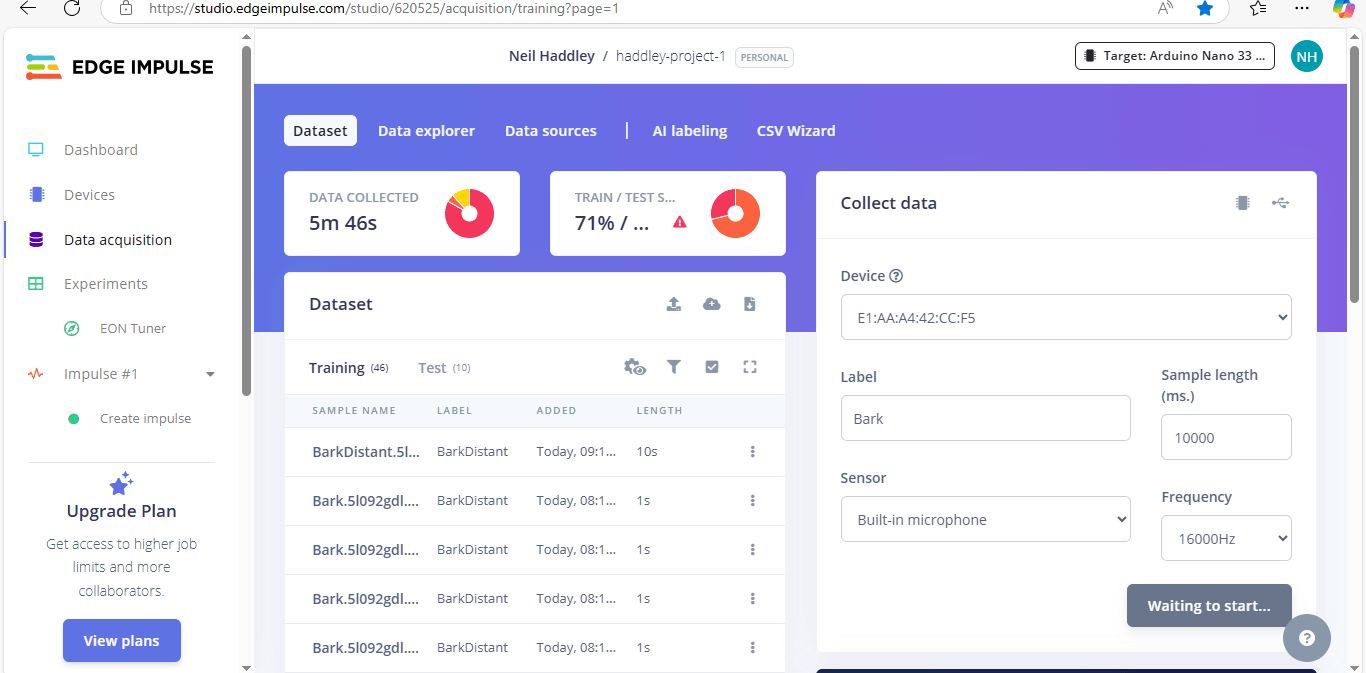Select the Training samples tab

point(348,368)
